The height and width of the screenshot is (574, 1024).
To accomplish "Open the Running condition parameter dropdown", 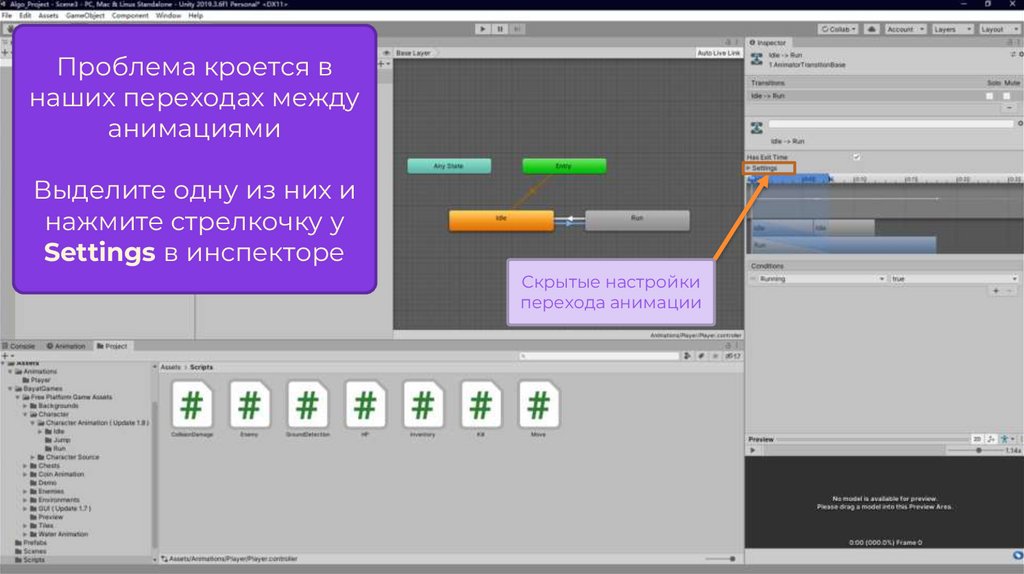I will [x=822, y=279].
